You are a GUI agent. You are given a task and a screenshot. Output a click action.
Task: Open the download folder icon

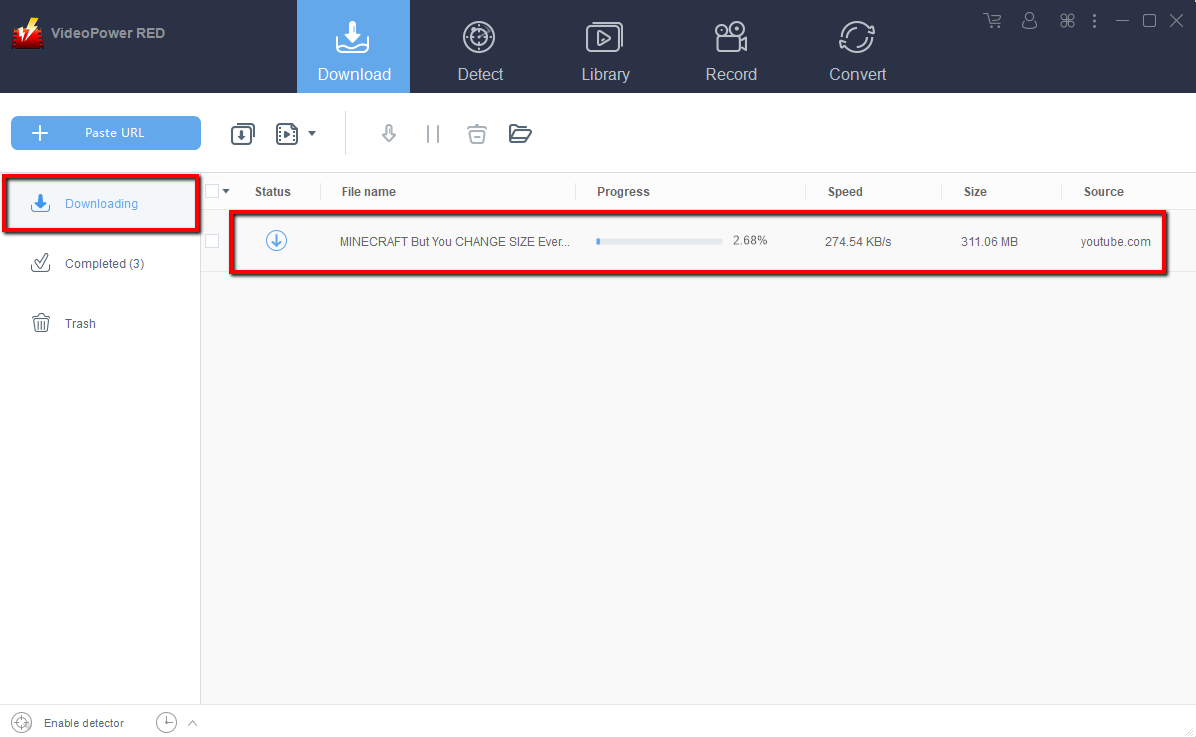[520, 134]
